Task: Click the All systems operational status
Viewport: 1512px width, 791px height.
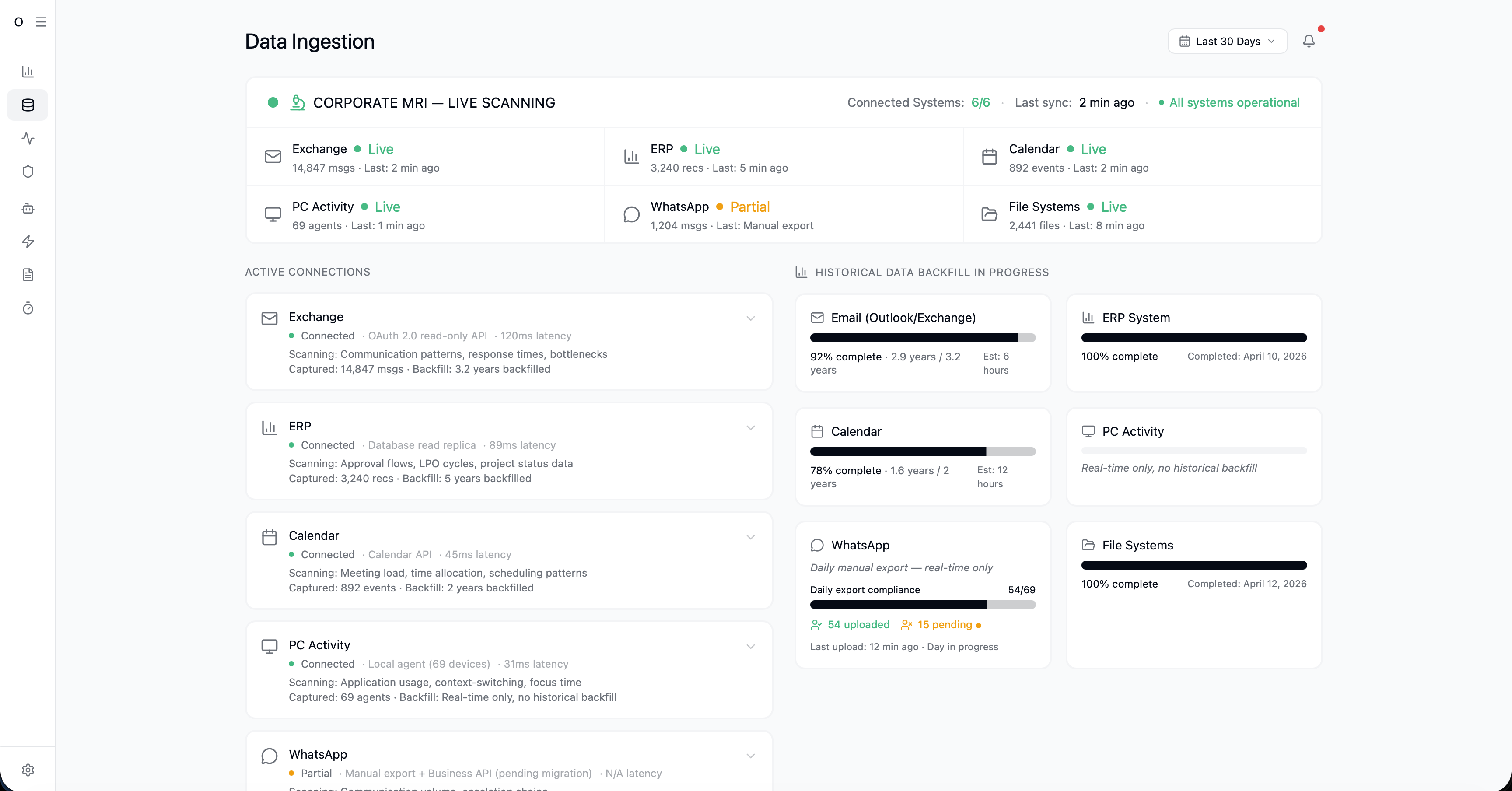Action: coord(1234,102)
